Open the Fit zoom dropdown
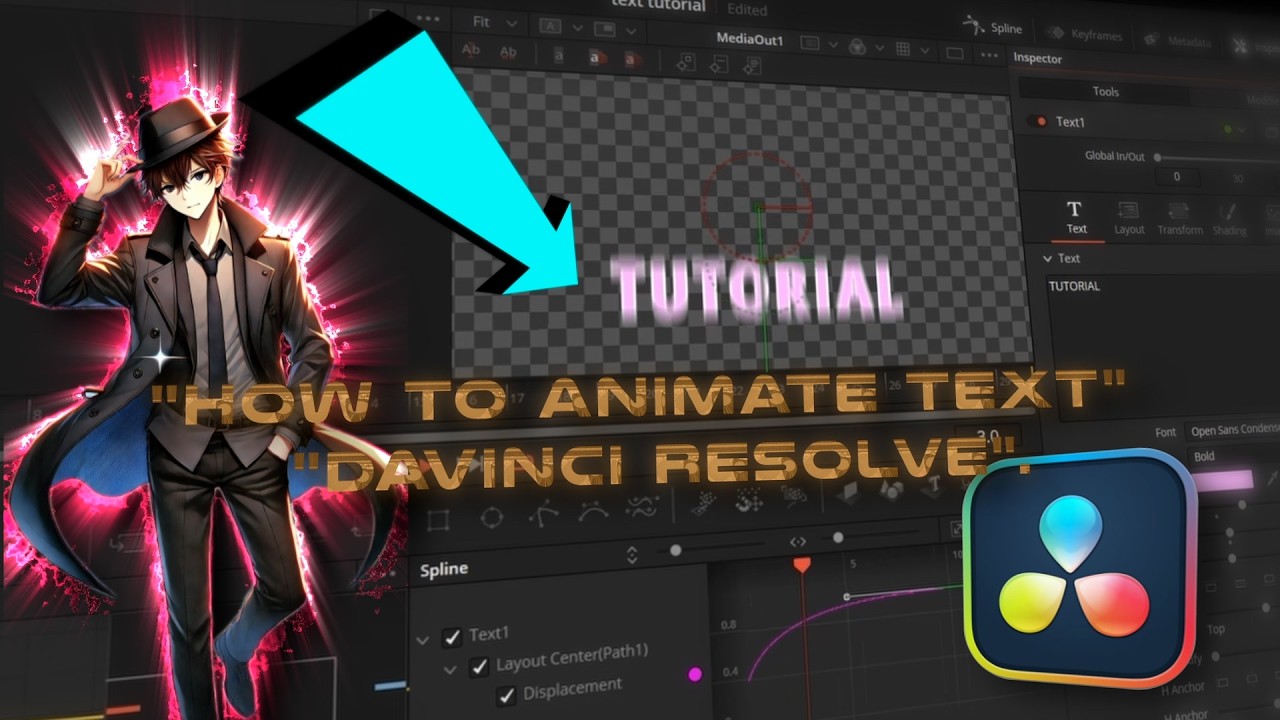 (494, 22)
